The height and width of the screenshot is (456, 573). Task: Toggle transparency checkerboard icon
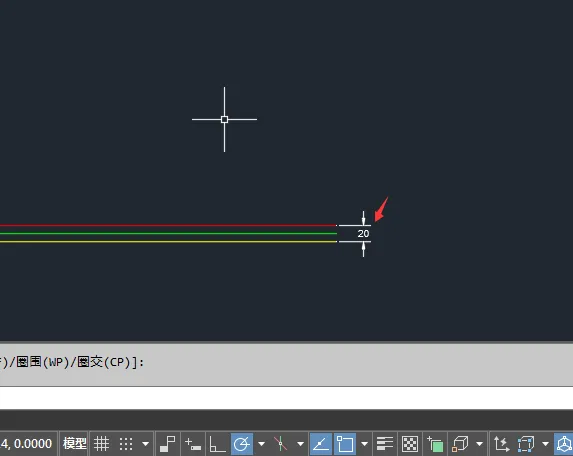coord(410,444)
